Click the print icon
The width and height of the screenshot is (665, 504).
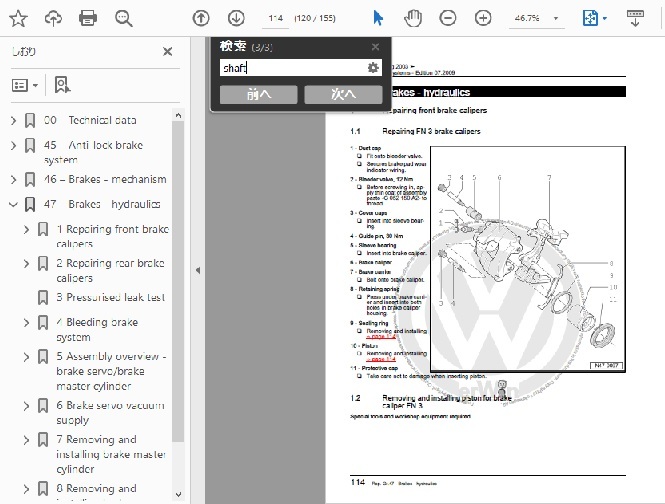click(x=88, y=18)
